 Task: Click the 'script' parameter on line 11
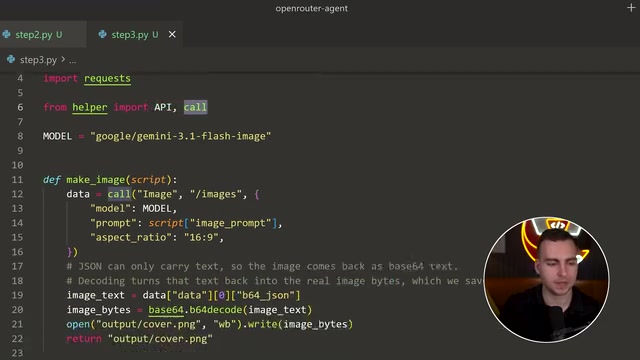point(148,180)
